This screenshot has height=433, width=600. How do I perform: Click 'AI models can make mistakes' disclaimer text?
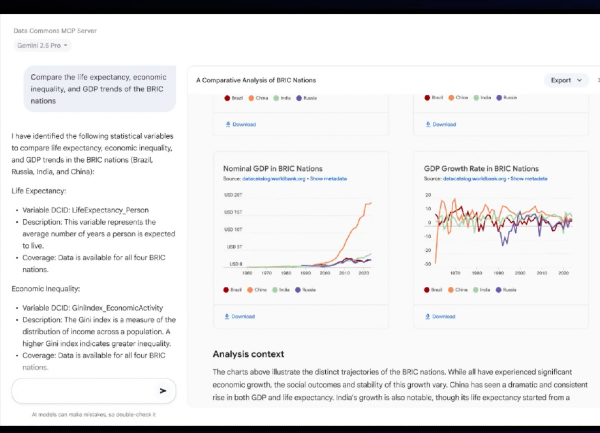(94, 414)
